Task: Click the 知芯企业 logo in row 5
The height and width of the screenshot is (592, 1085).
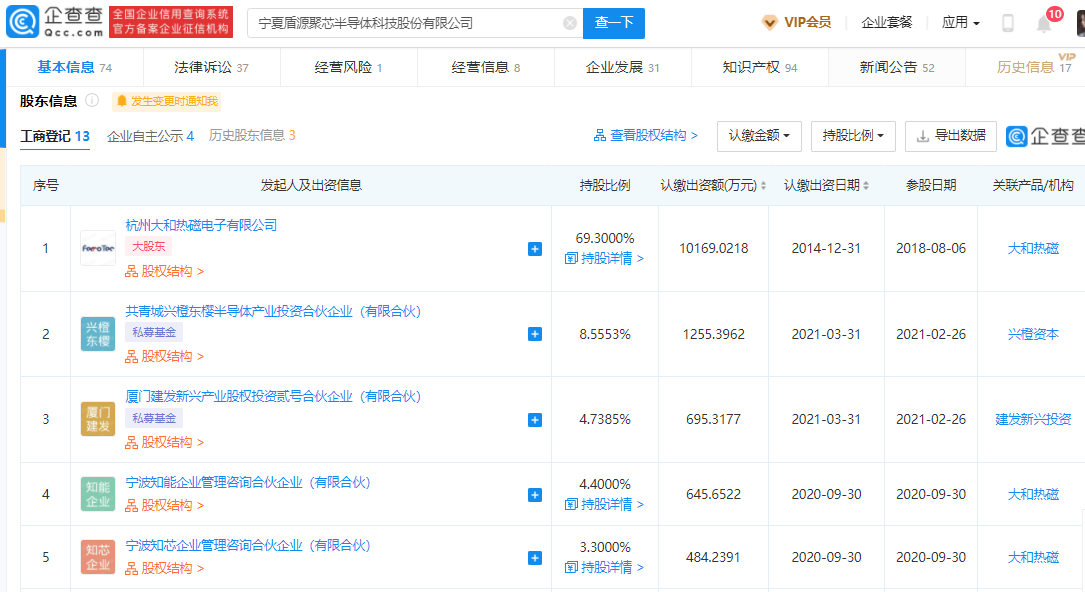Action: pyautogui.click(x=98, y=557)
